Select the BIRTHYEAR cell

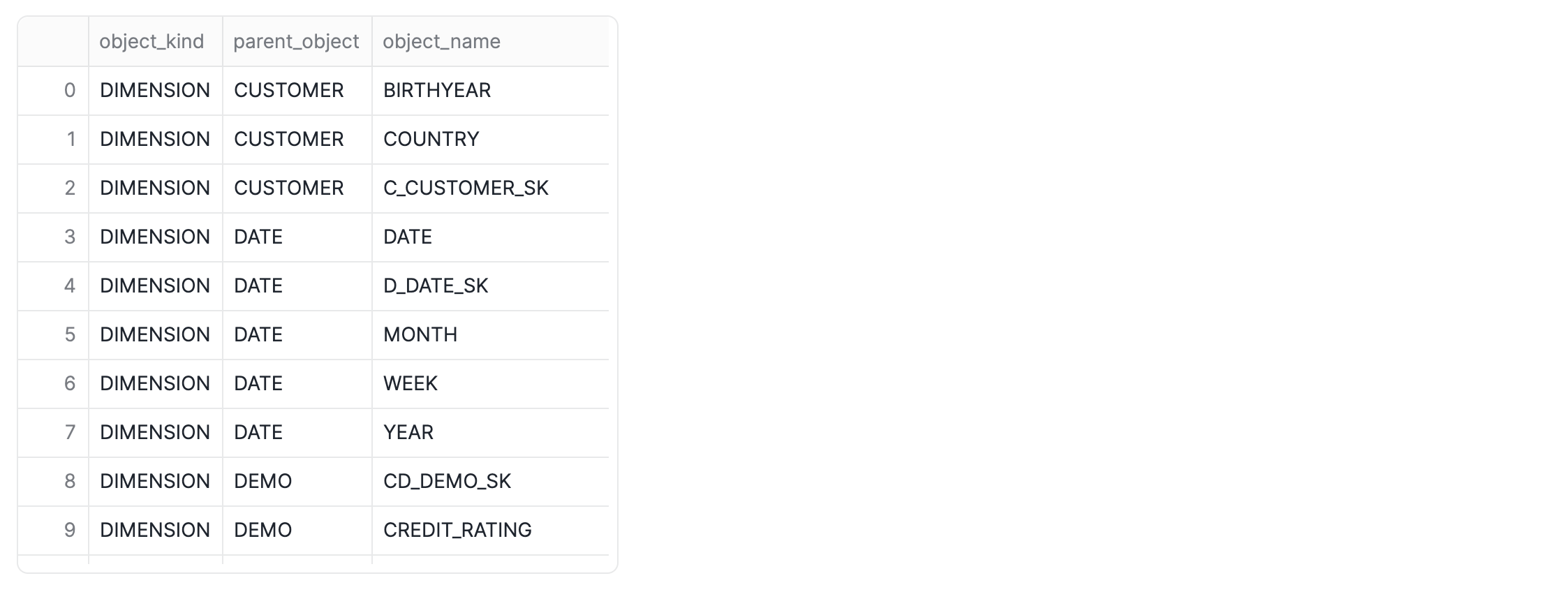[x=490, y=91]
